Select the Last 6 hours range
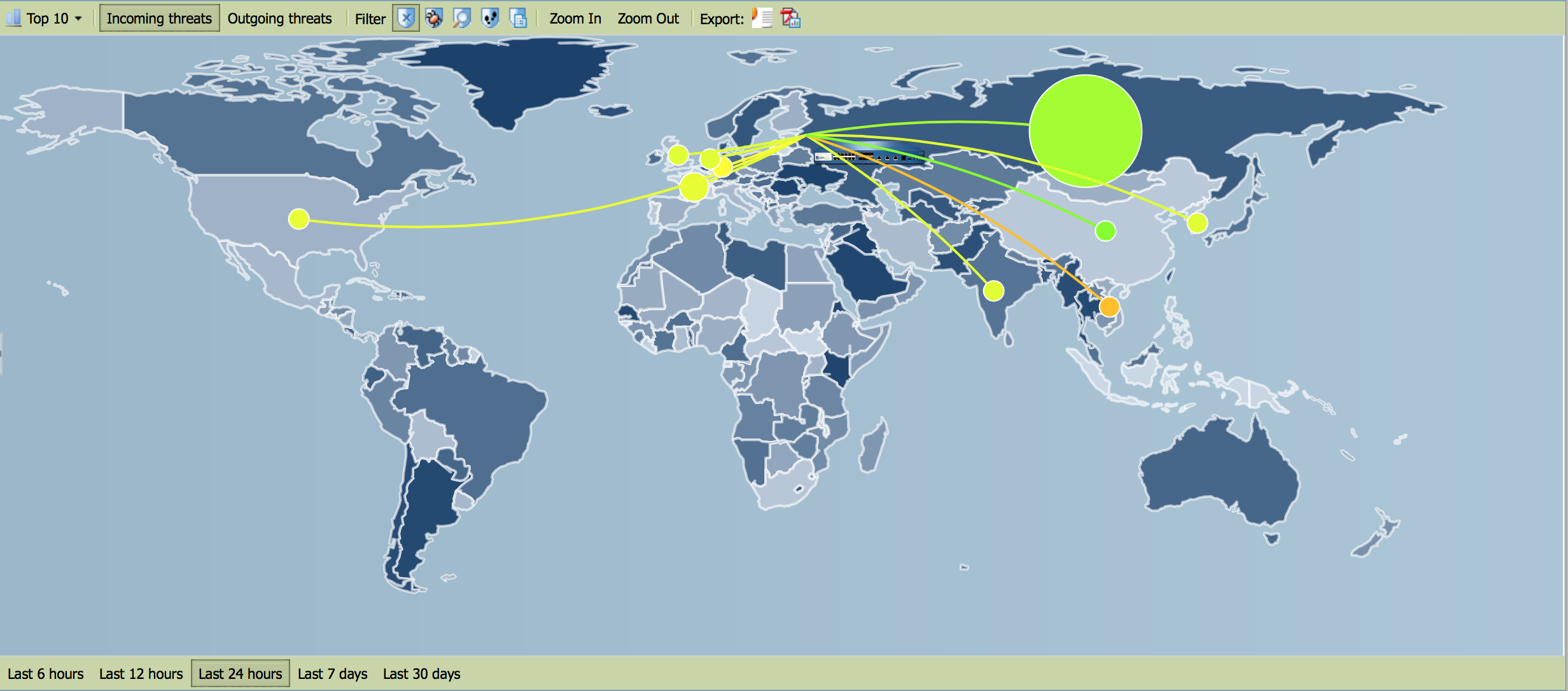 tap(46, 673)
